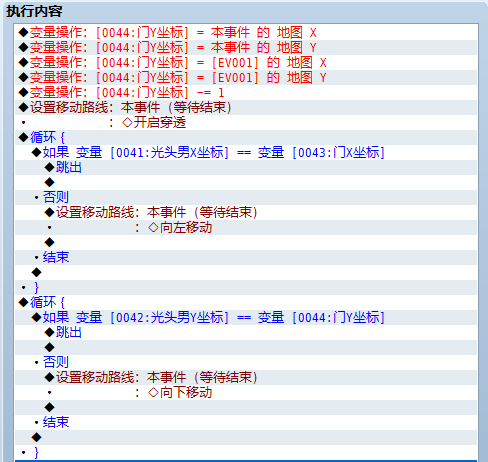
Task: Select the 循环 line above 光头男Y坐标 condition
Action: pyautogui.click(x=246, y=303)
